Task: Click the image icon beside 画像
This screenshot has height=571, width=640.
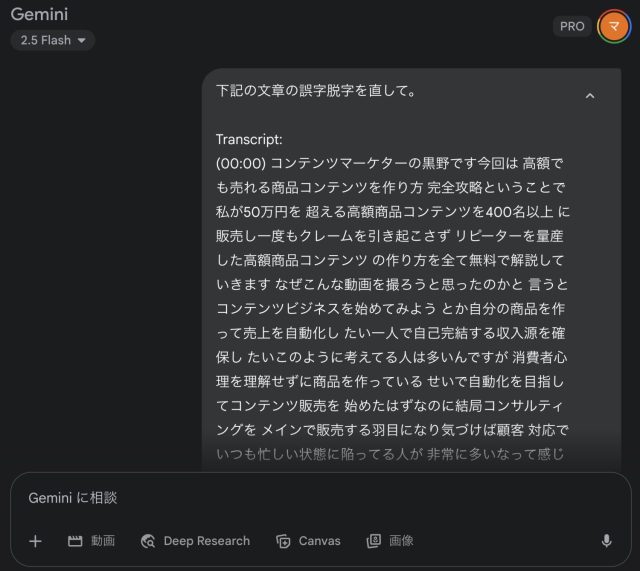Action: [x=374, y=541]
